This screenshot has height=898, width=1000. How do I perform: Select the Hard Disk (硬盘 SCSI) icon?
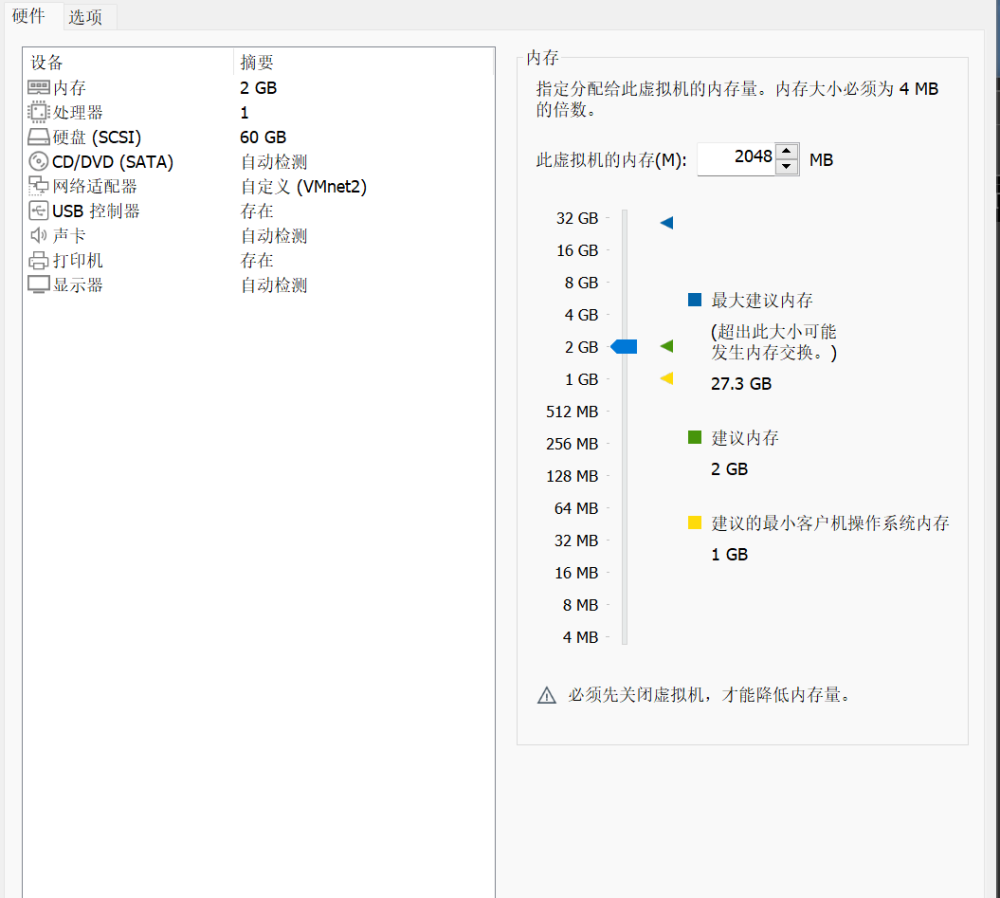(38, 137)
